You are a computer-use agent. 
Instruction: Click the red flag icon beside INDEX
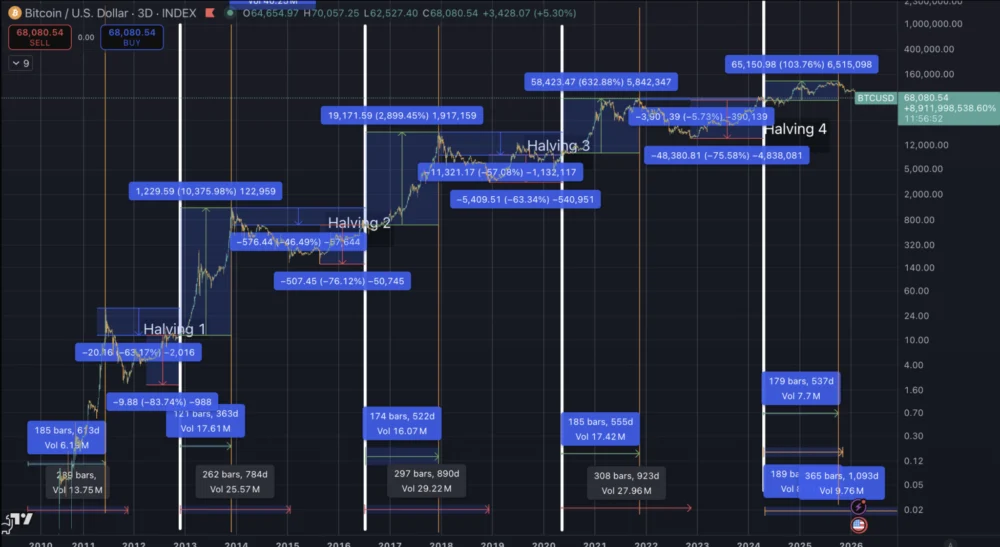coord(210,13)
